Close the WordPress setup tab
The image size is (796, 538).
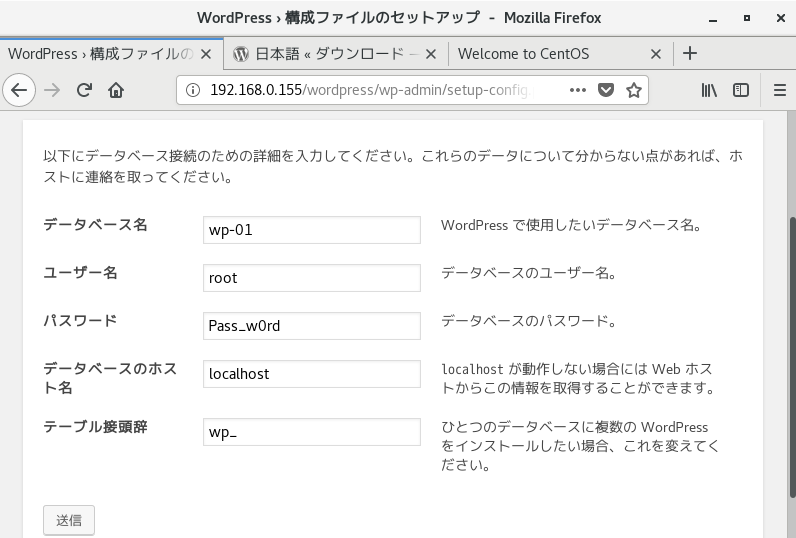click(x=206, y=54)
